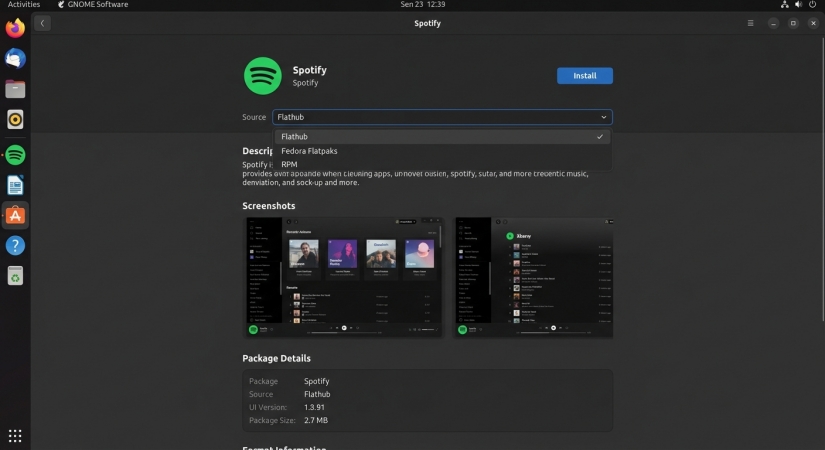Open the GNOME Software app menu

click(93, 4)
